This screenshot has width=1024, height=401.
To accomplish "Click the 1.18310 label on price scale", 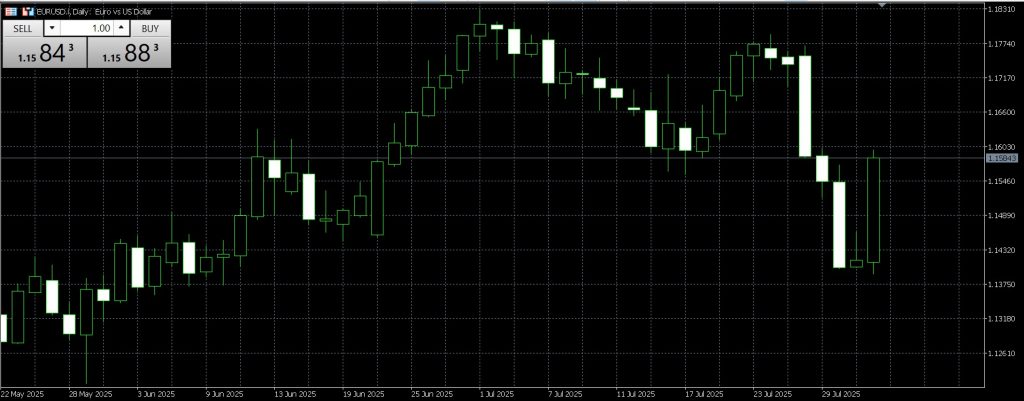I will coord(1002,9).
